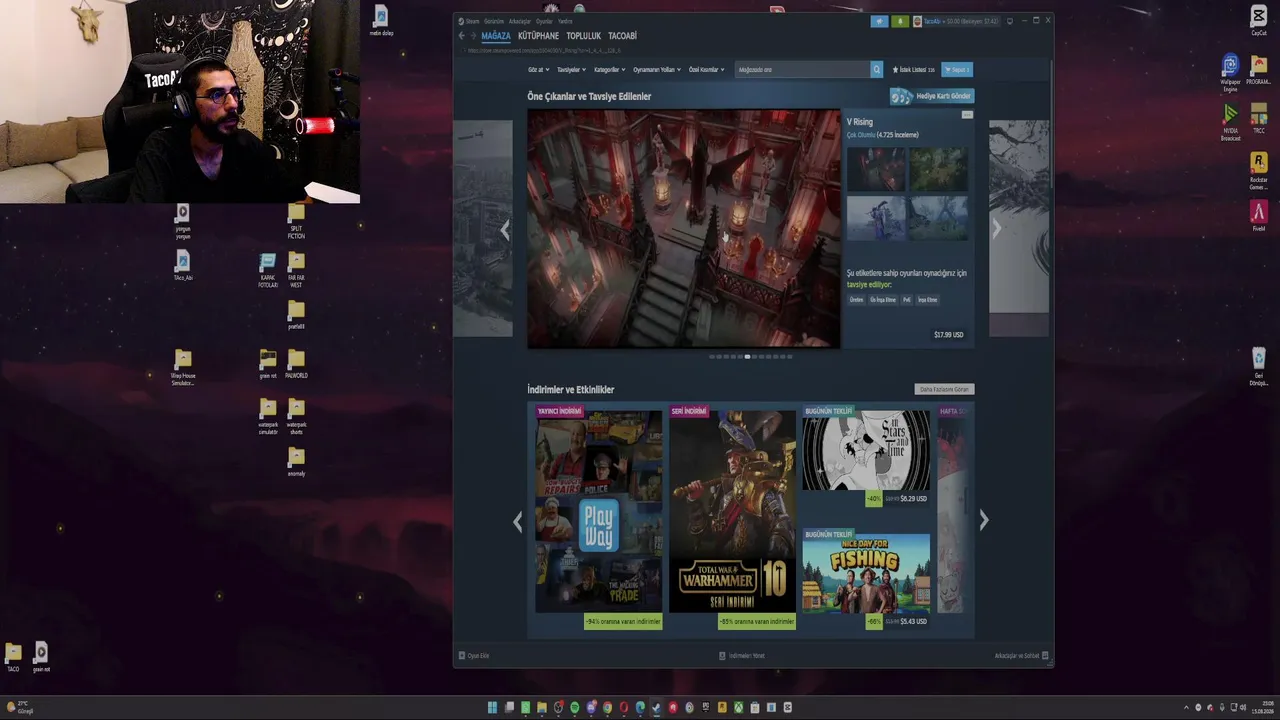Open the Windows Start menu
Screen dimensions: 1280x720
[x=492, y=708]
